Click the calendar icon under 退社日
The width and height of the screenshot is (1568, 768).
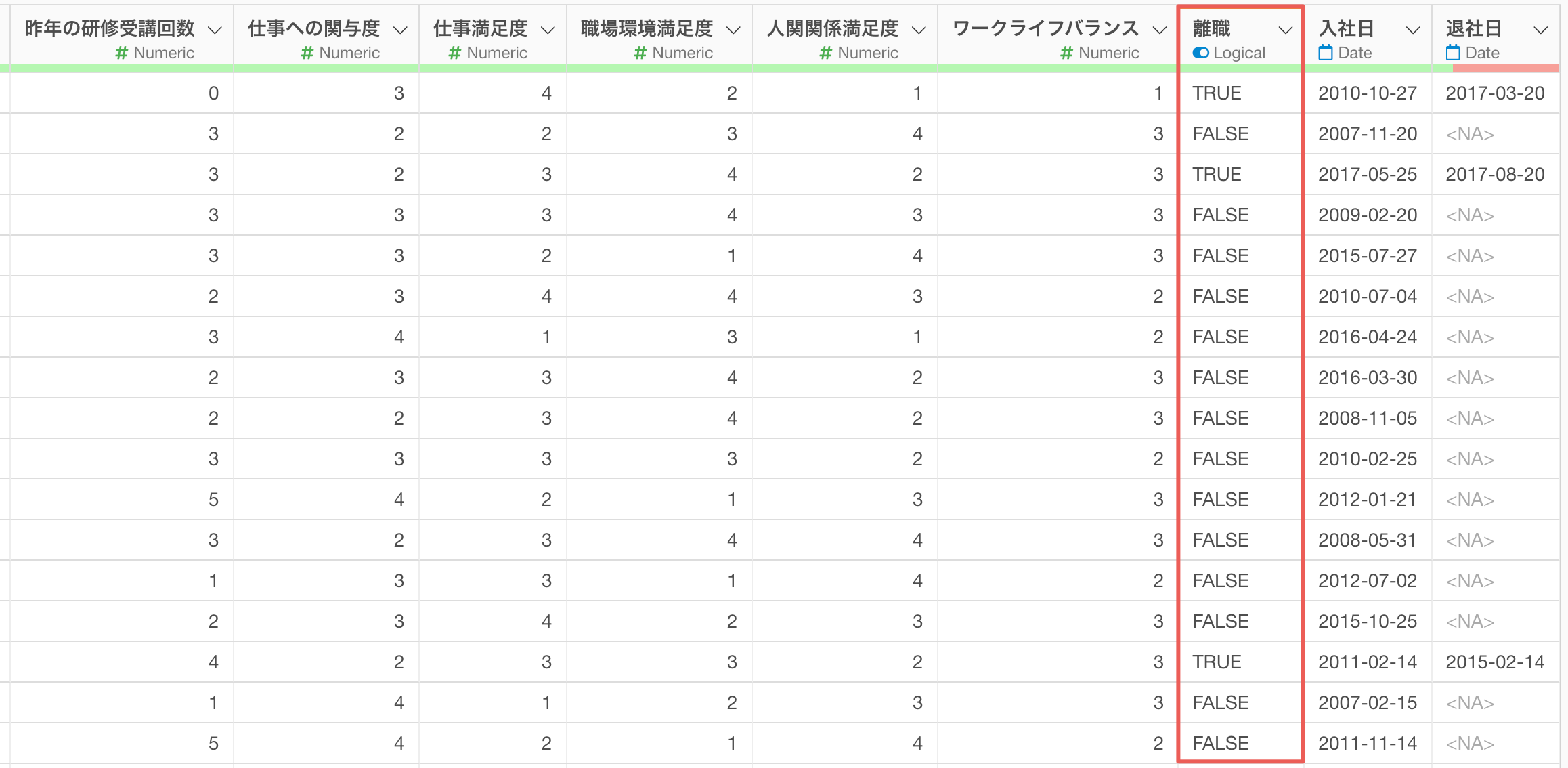(1453, 53)
